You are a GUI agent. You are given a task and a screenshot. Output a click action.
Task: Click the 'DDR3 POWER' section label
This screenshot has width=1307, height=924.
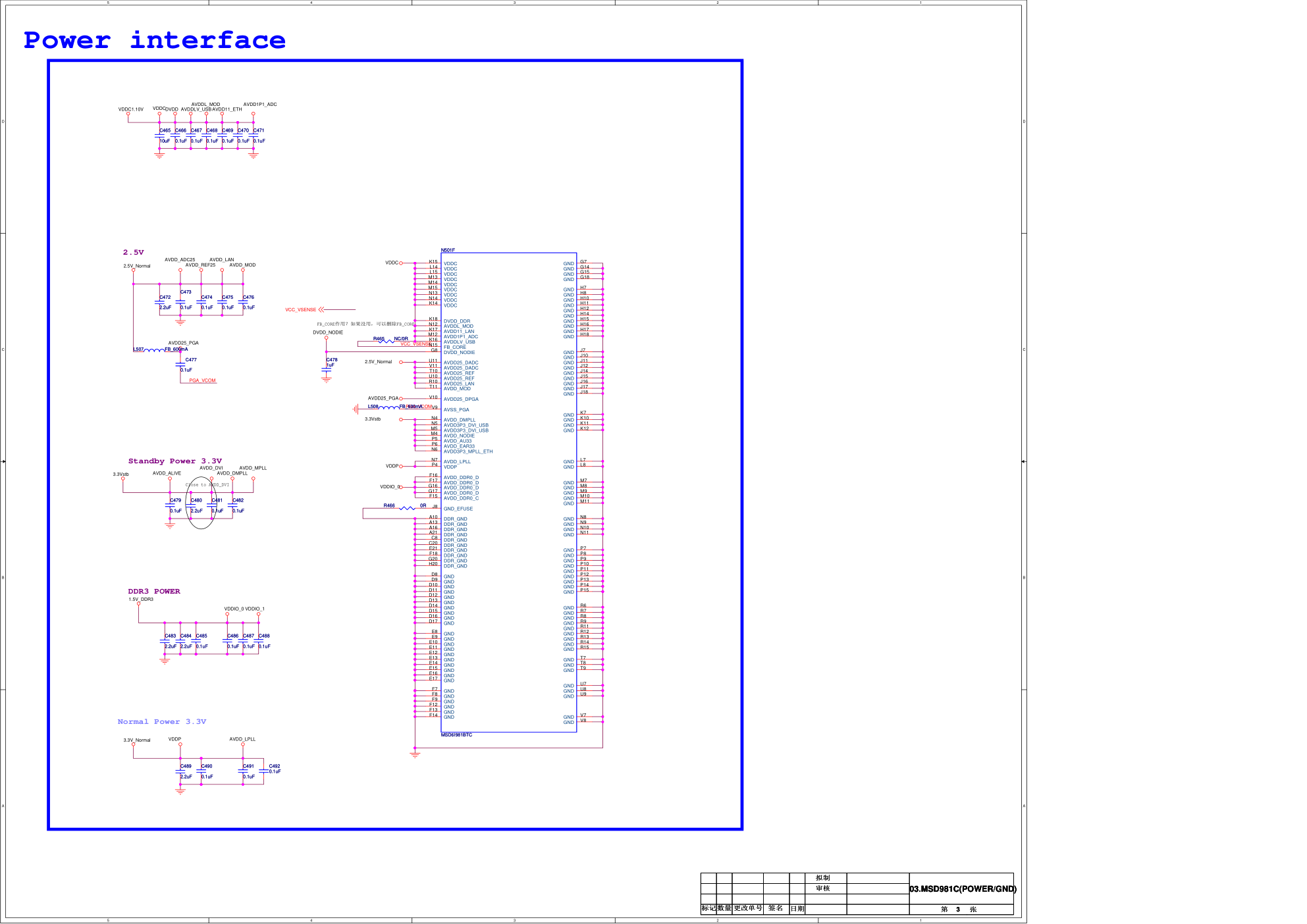click(153, 592)
